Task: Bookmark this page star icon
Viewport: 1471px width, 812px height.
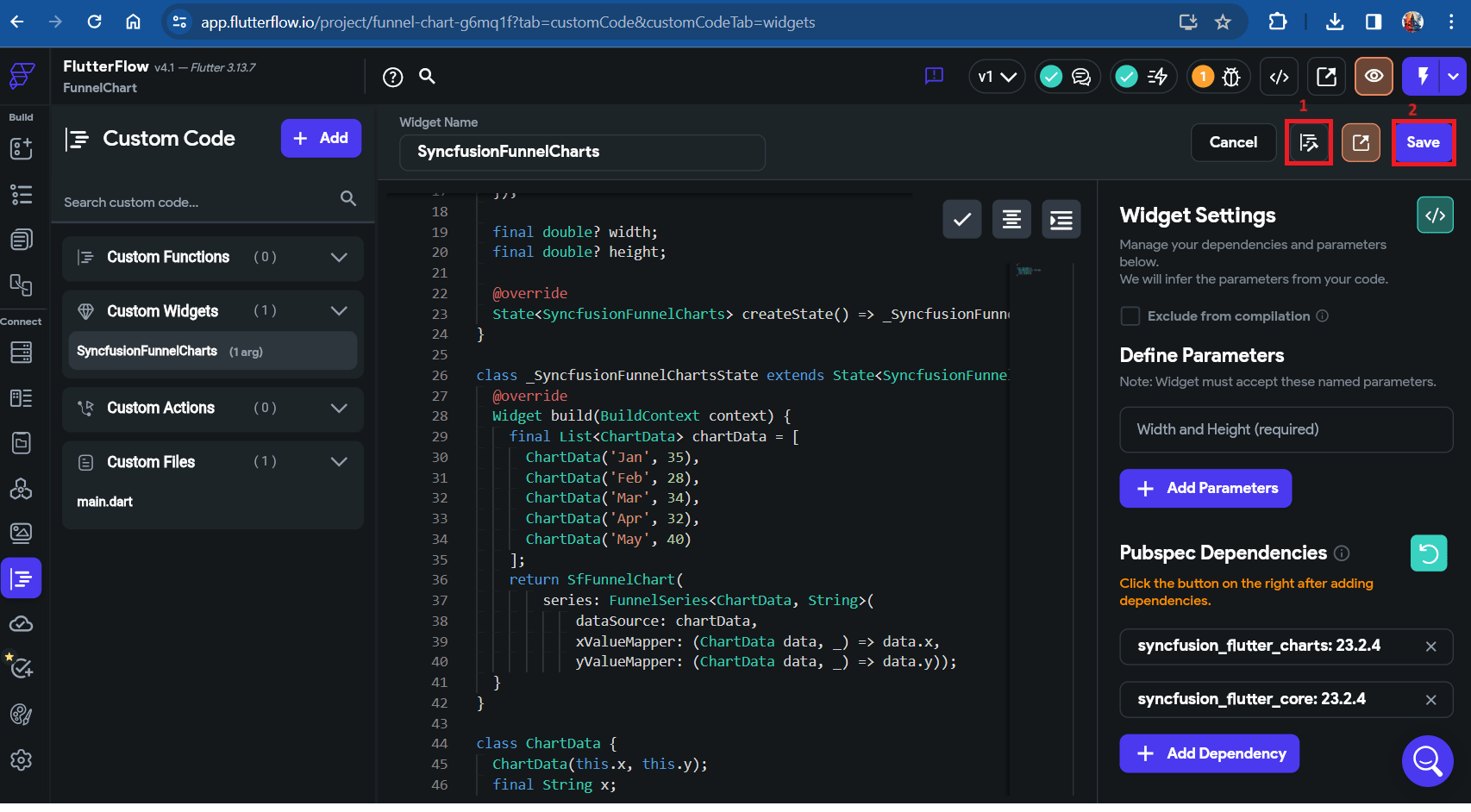Action: click(x=1223, y=22)
